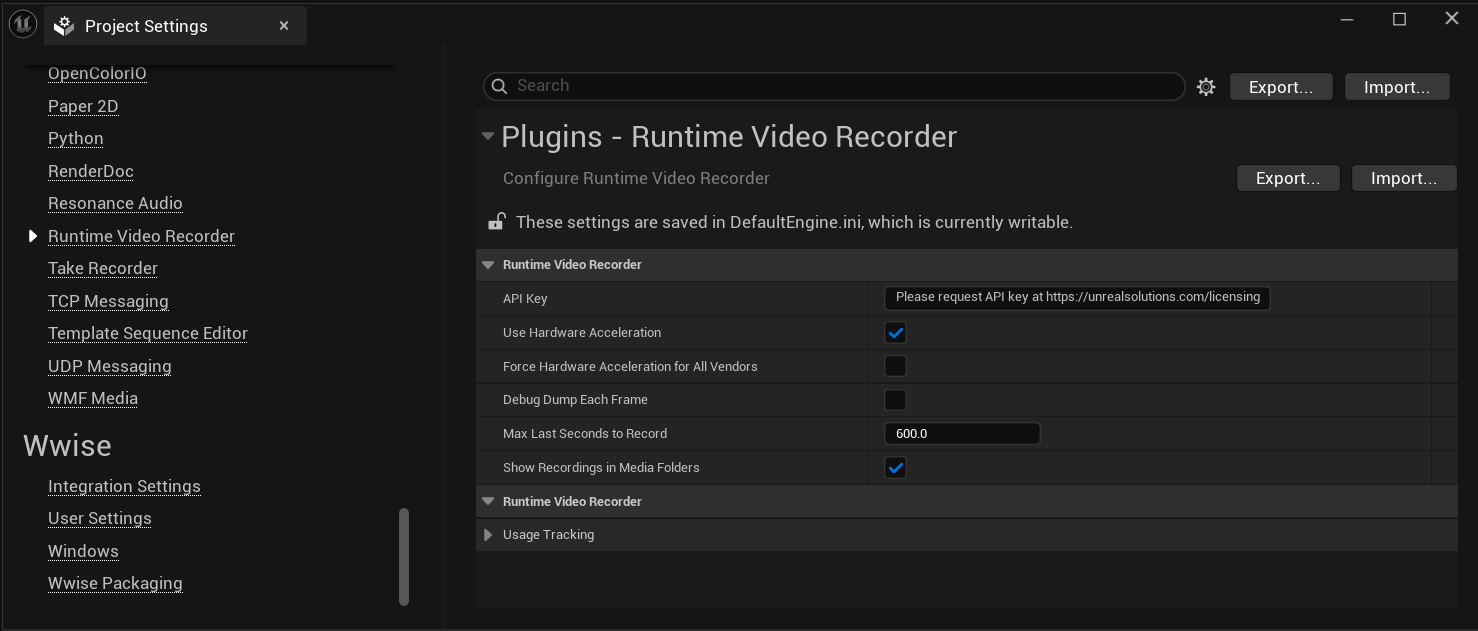Toggle Show Recordings in Media Folders
1478x631 pixels.
tap(895, 468)
